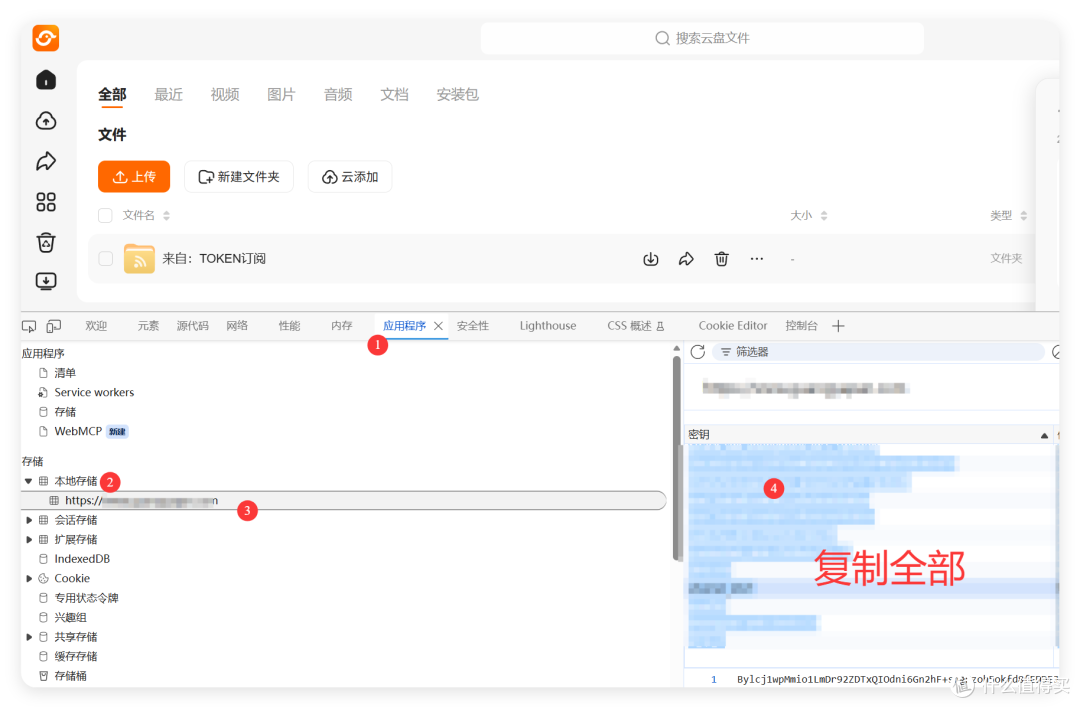Download the TOKEN订阅 folder
The height and width of the screenshot is (708, 1080).
coord(650,259)
